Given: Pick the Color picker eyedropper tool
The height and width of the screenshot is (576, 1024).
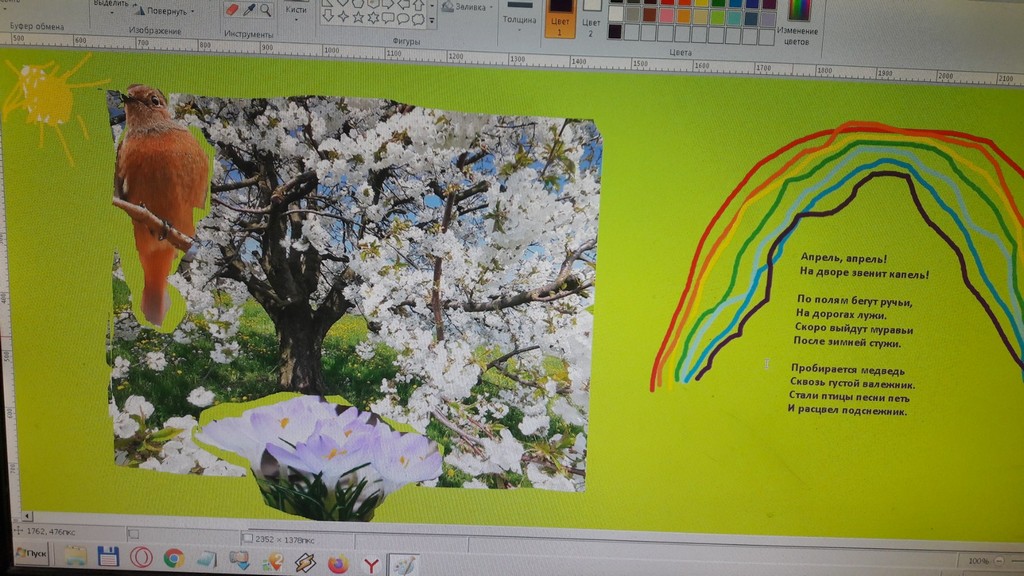Looking at the screenshot, I should (x=249, y=9).
